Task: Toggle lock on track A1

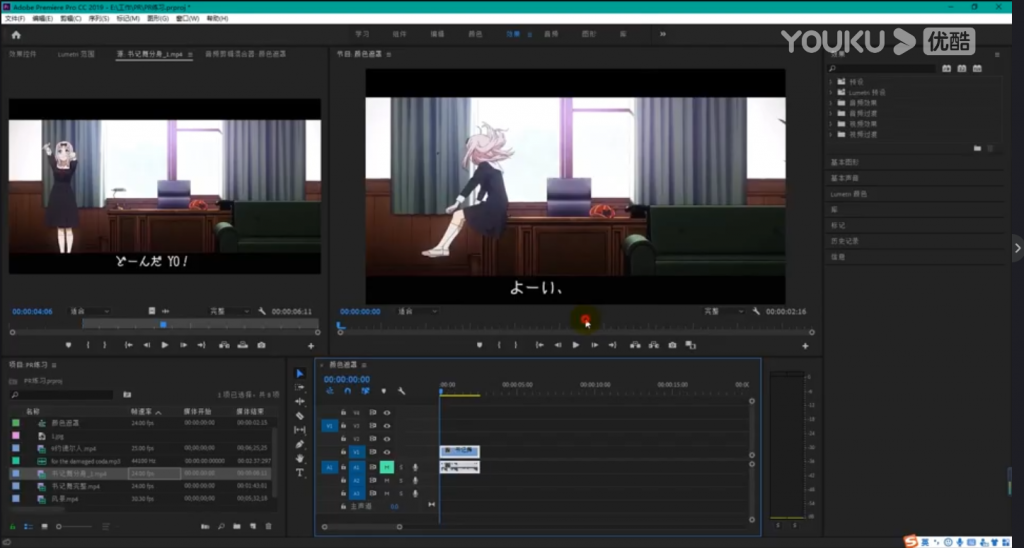Action: (x=343, y=467)
